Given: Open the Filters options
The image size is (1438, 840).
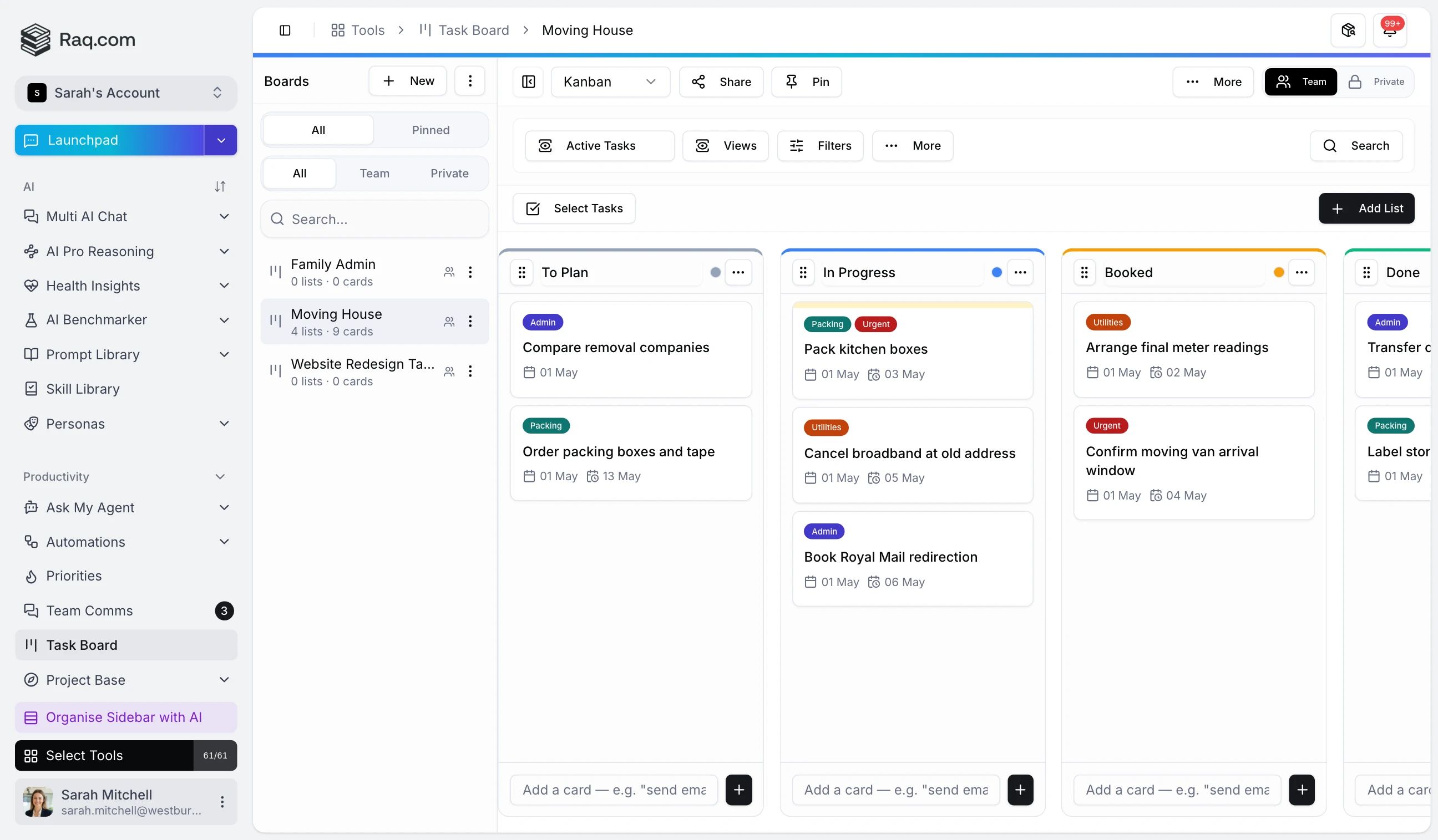Looking at the screenshot, I should [820, 146].
